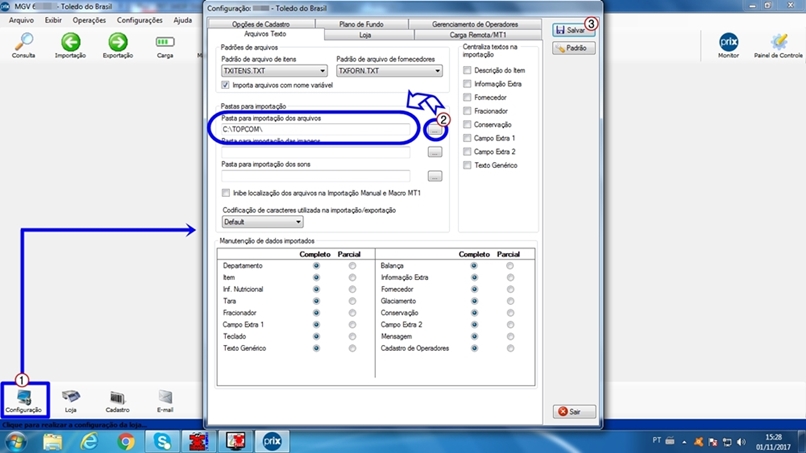The width and height of the screenshot is (806, 453).
Task: Switch to Opções de Cadastro tab
Action: pyautogui.click(x=261, y=24)
